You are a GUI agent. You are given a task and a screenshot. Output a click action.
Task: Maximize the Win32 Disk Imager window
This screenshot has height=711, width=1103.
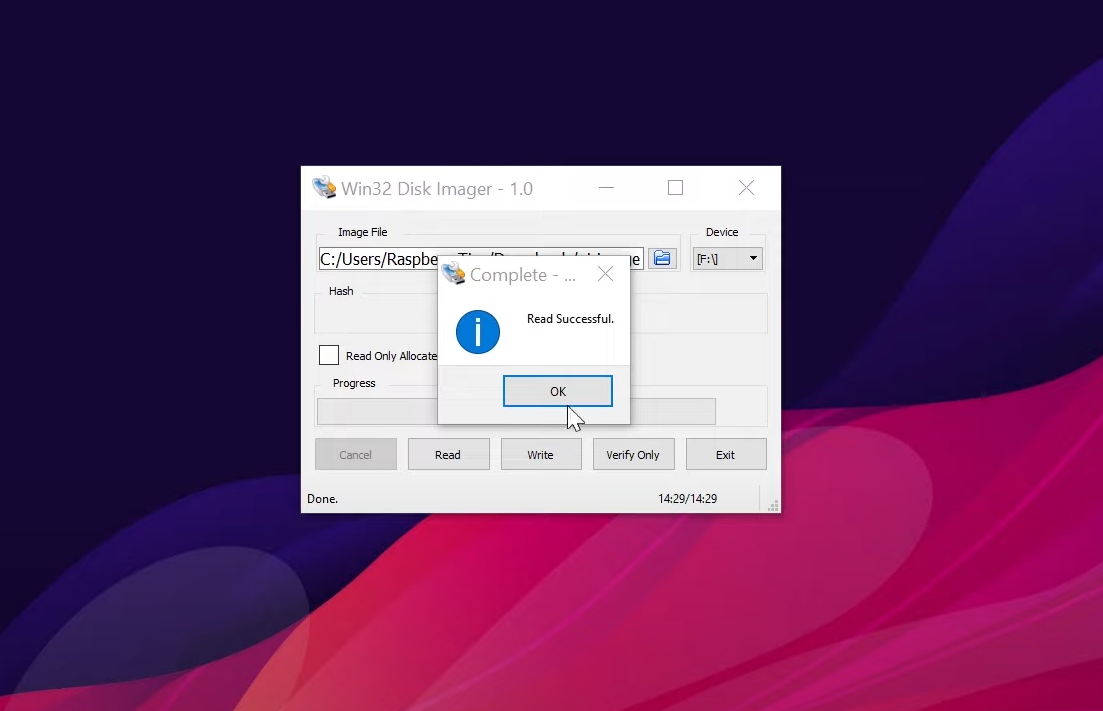(675, 188)
